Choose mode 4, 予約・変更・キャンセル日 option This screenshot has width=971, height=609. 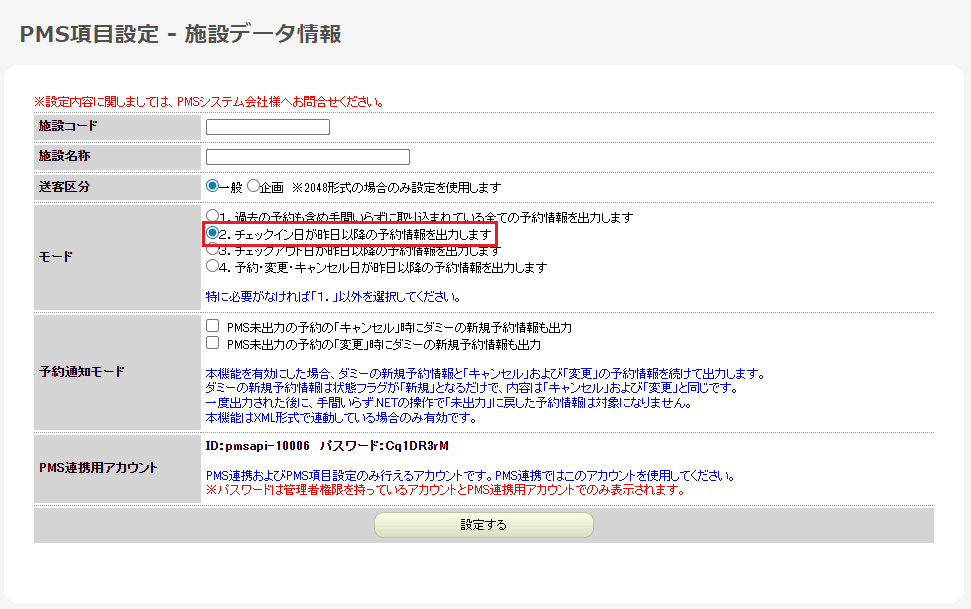pyautogui.click(x=212, y=267)
